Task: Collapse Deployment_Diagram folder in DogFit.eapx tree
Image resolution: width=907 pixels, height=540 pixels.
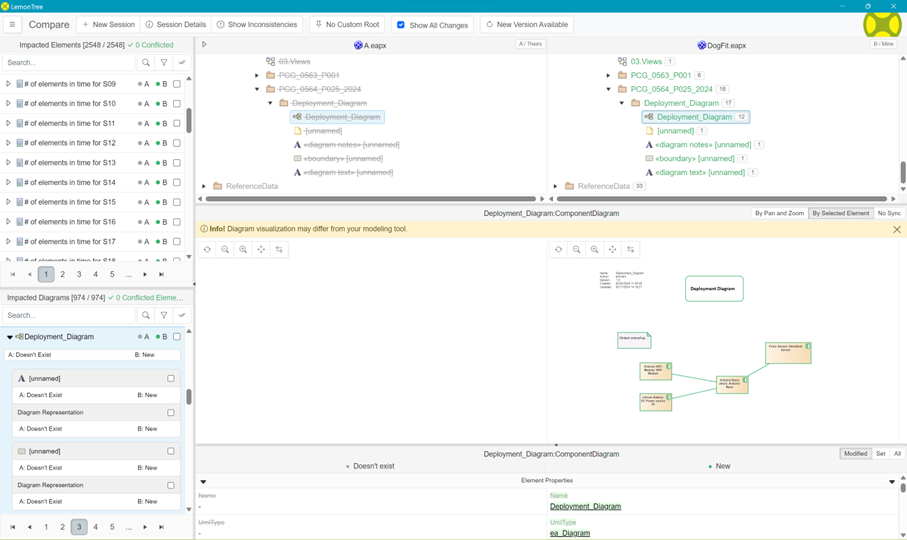Action: [622, 103]
